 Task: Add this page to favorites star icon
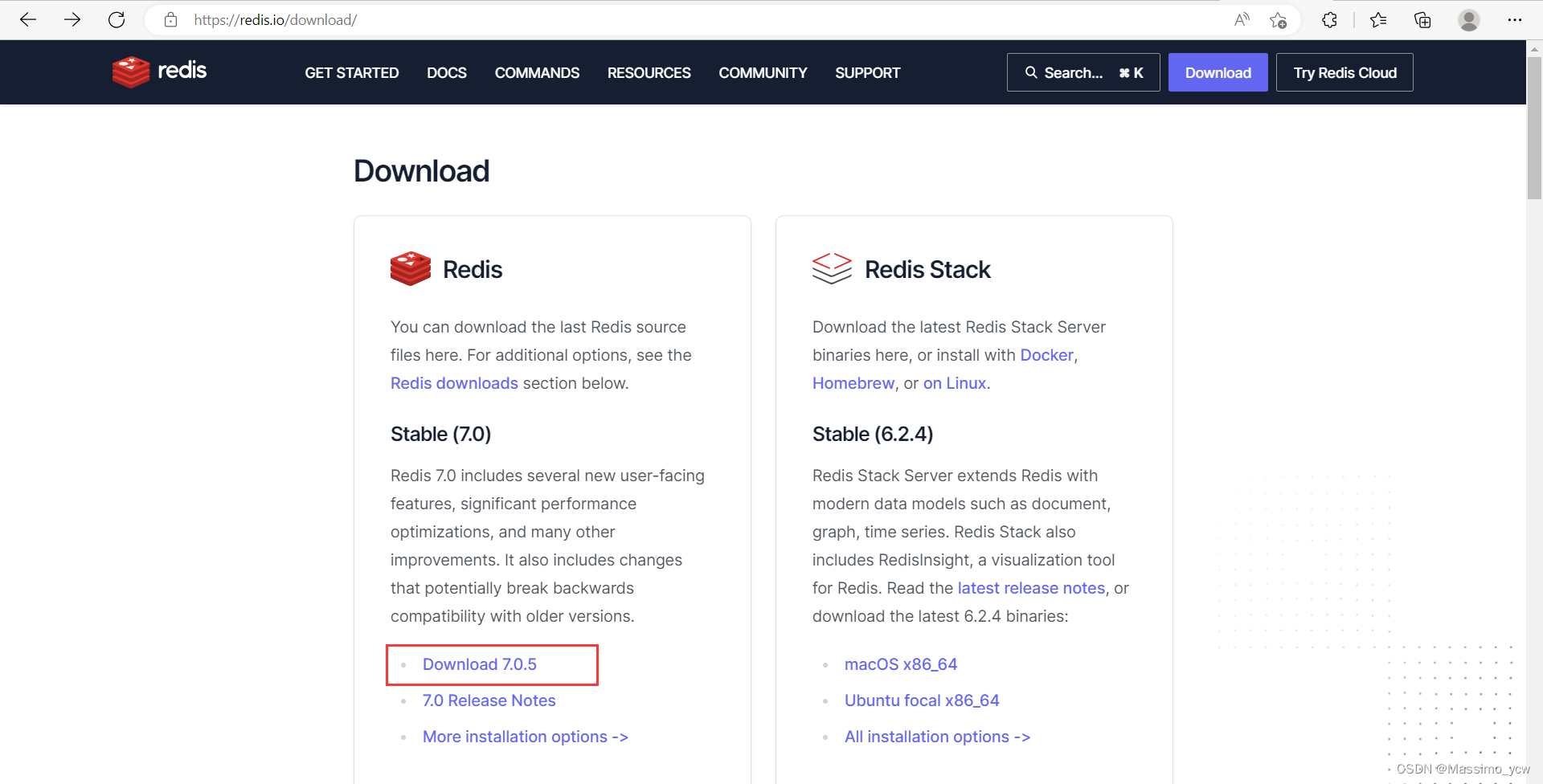pyautogui.click(x=1279, y=20)
